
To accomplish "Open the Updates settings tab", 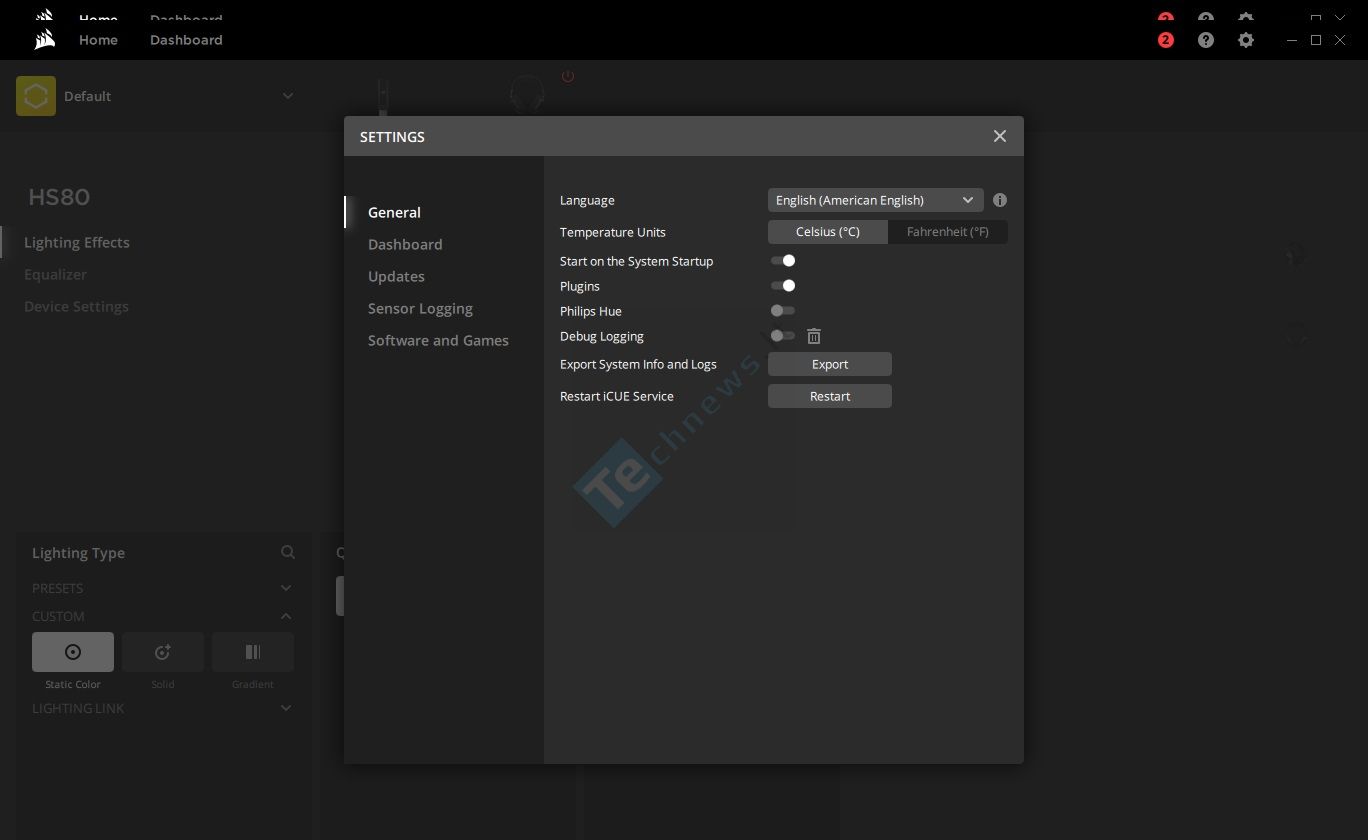I will click(396, 276).
